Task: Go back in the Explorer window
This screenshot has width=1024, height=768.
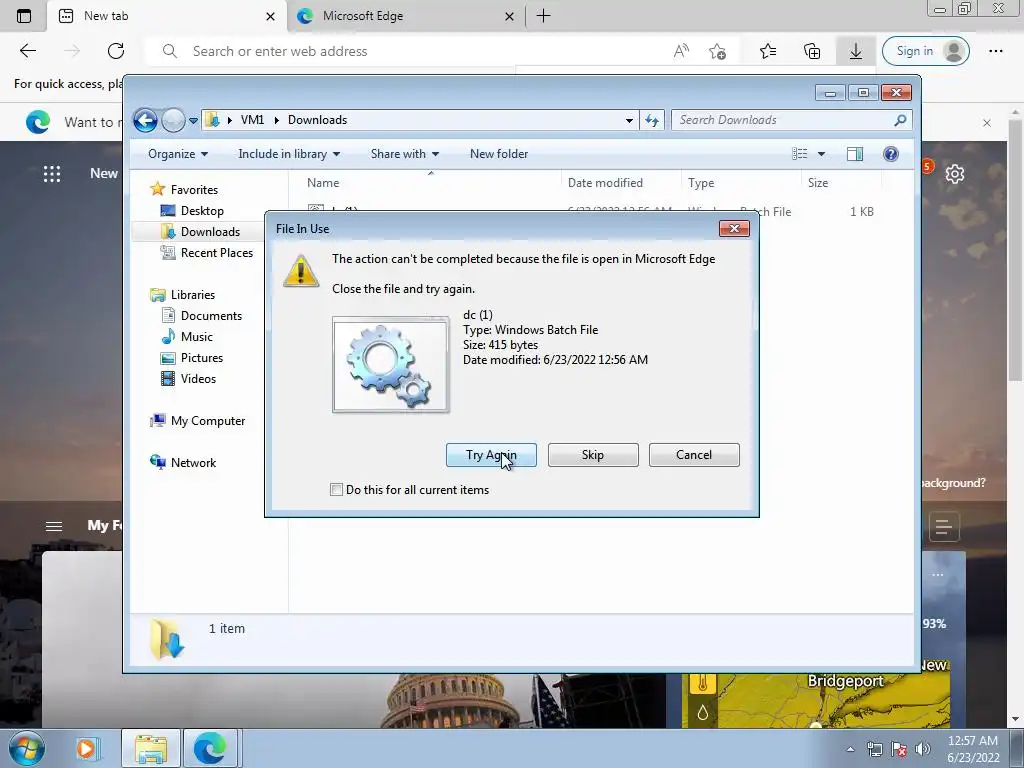Action: 145,120
